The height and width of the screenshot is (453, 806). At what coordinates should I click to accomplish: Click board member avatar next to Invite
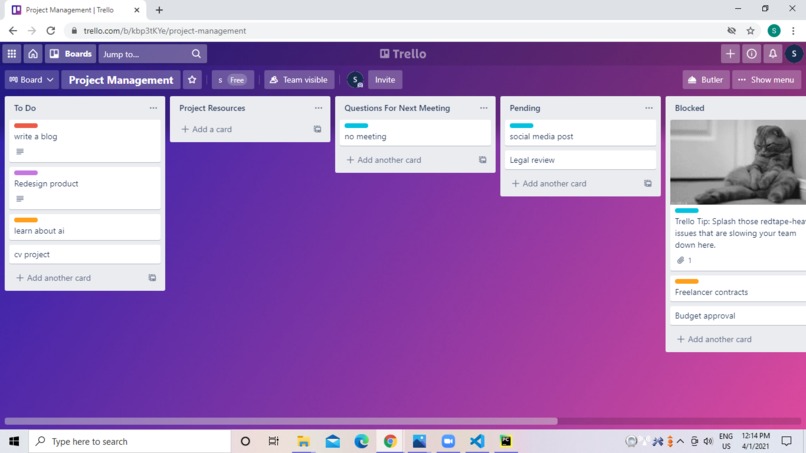pyautogui.click(x=355, y=80)
